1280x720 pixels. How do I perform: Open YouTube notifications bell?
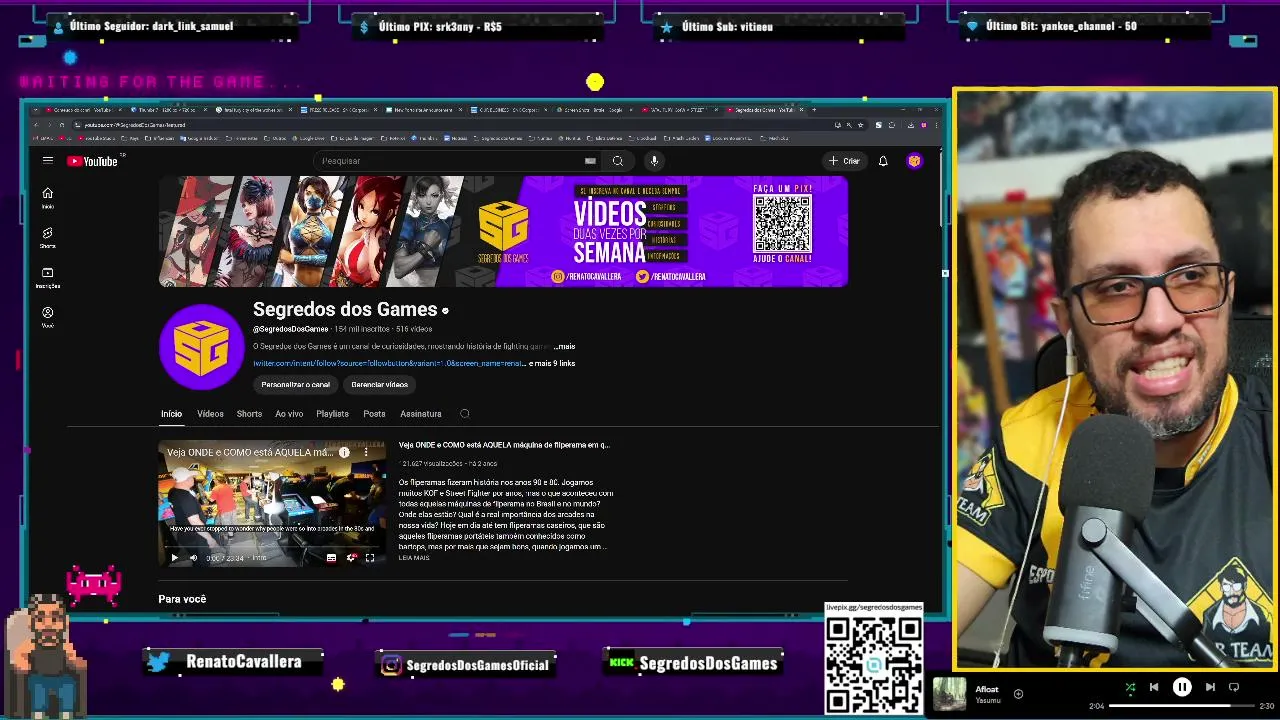tap(883, 161)
